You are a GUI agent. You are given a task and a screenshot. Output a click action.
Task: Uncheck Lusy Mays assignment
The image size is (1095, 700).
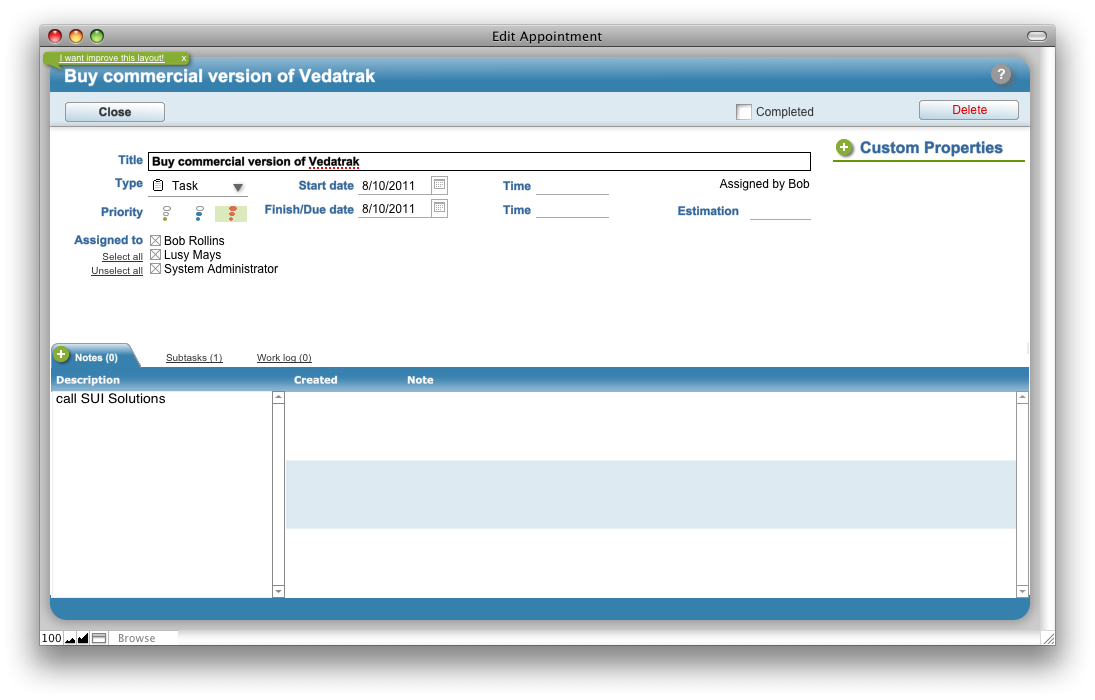point(156,255)
